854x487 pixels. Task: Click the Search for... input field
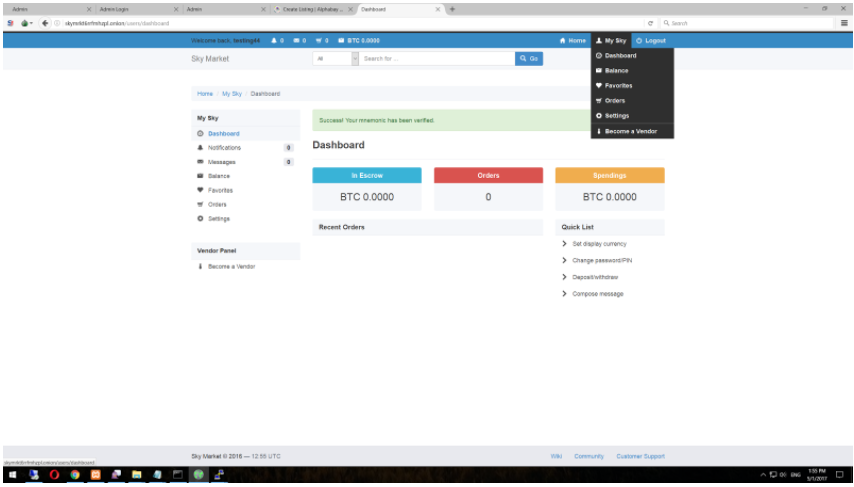[437, 59]
